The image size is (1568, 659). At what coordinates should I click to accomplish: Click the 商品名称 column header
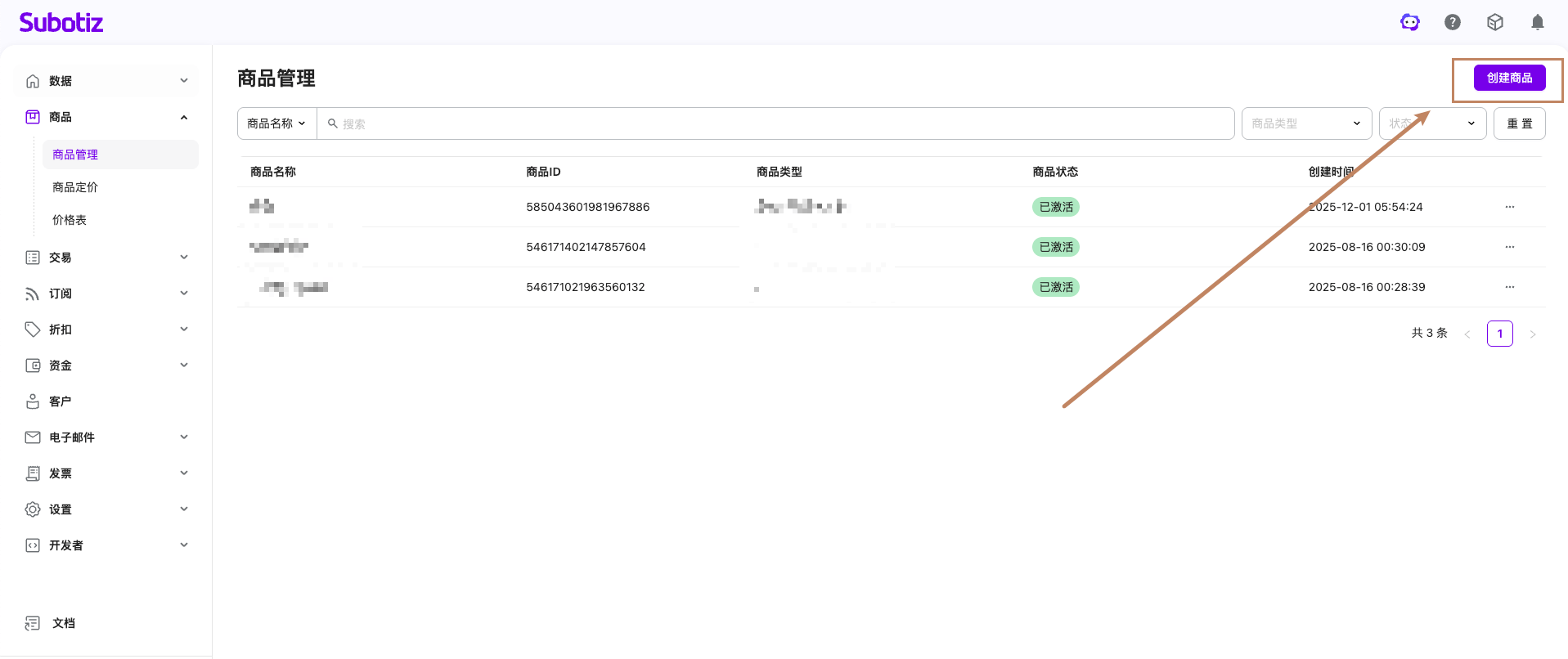(x=273, y=172)
